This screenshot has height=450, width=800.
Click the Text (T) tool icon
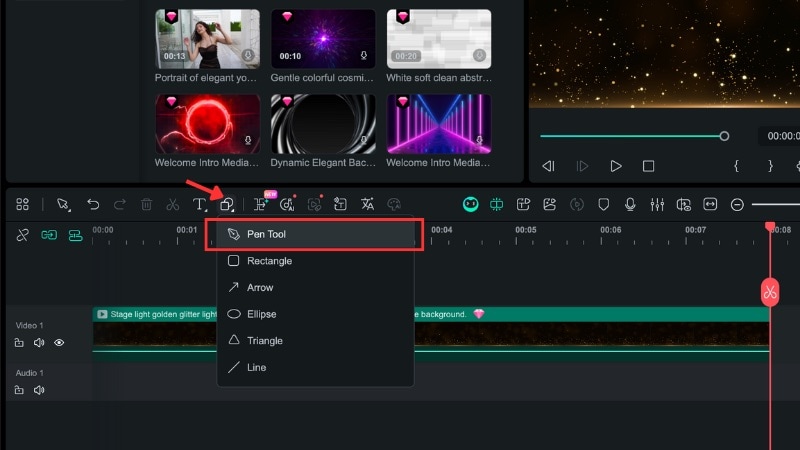point(199,205)
